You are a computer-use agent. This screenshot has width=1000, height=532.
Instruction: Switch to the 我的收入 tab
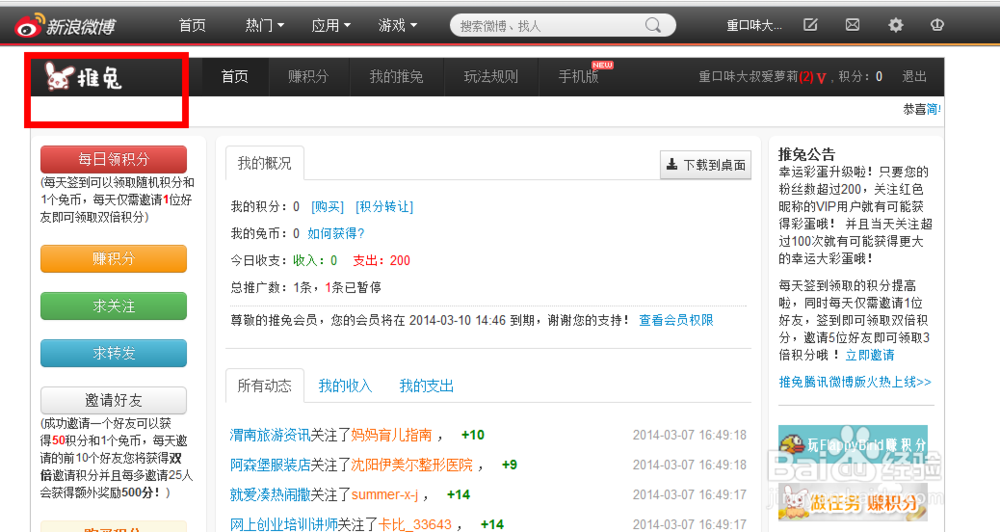click(345, 385)
